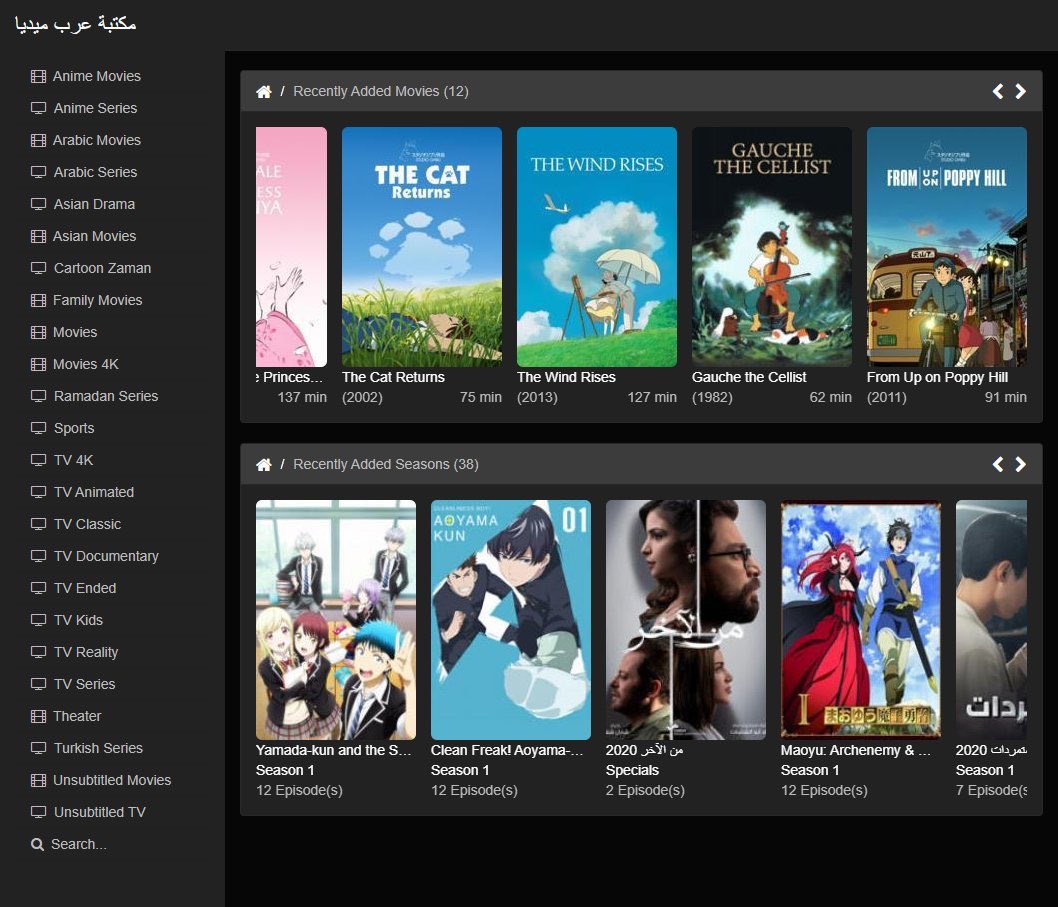This screenshot has height=907, width=1058.
Task: Click the Recently Added Seasons (38) heading
Action: (x=386, y=464)
